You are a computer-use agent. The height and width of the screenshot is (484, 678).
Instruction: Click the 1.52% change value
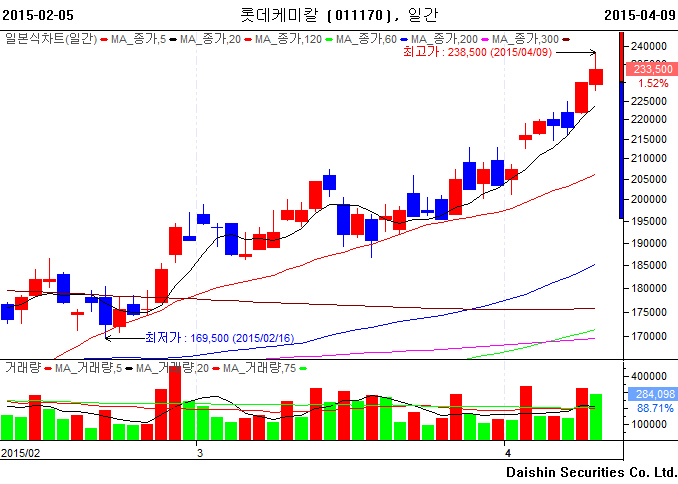pos(653,83)
